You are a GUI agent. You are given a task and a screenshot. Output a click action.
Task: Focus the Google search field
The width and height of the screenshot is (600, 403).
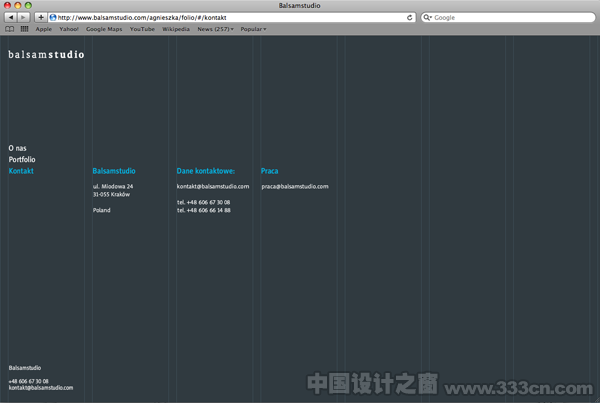[x=508, y=18]
